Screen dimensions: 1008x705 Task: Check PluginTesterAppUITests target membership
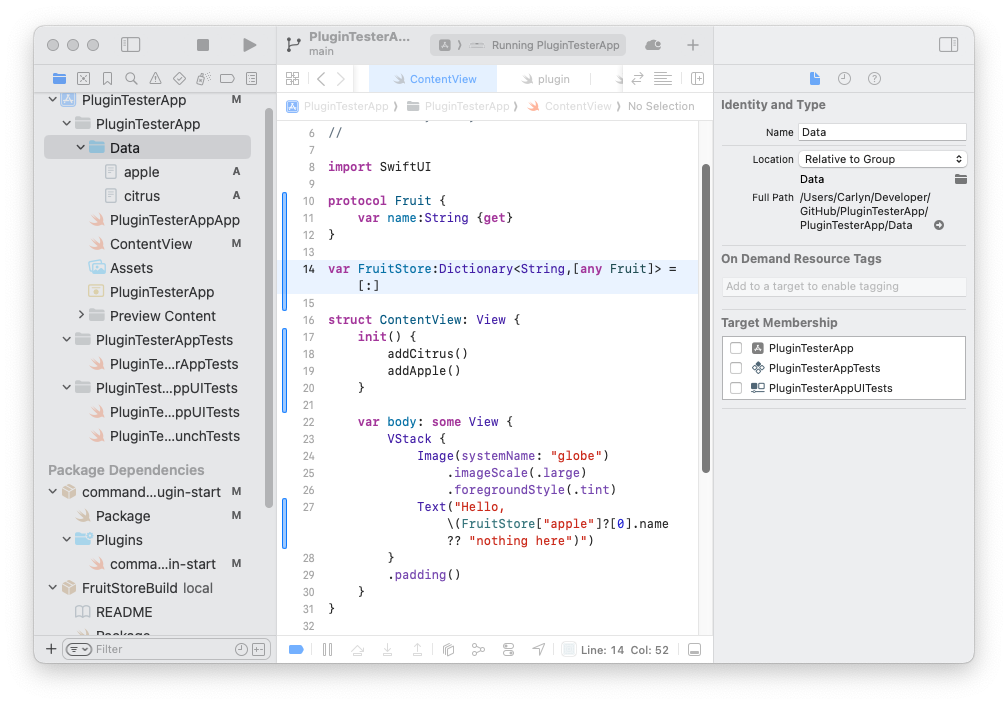coord(736,388)
